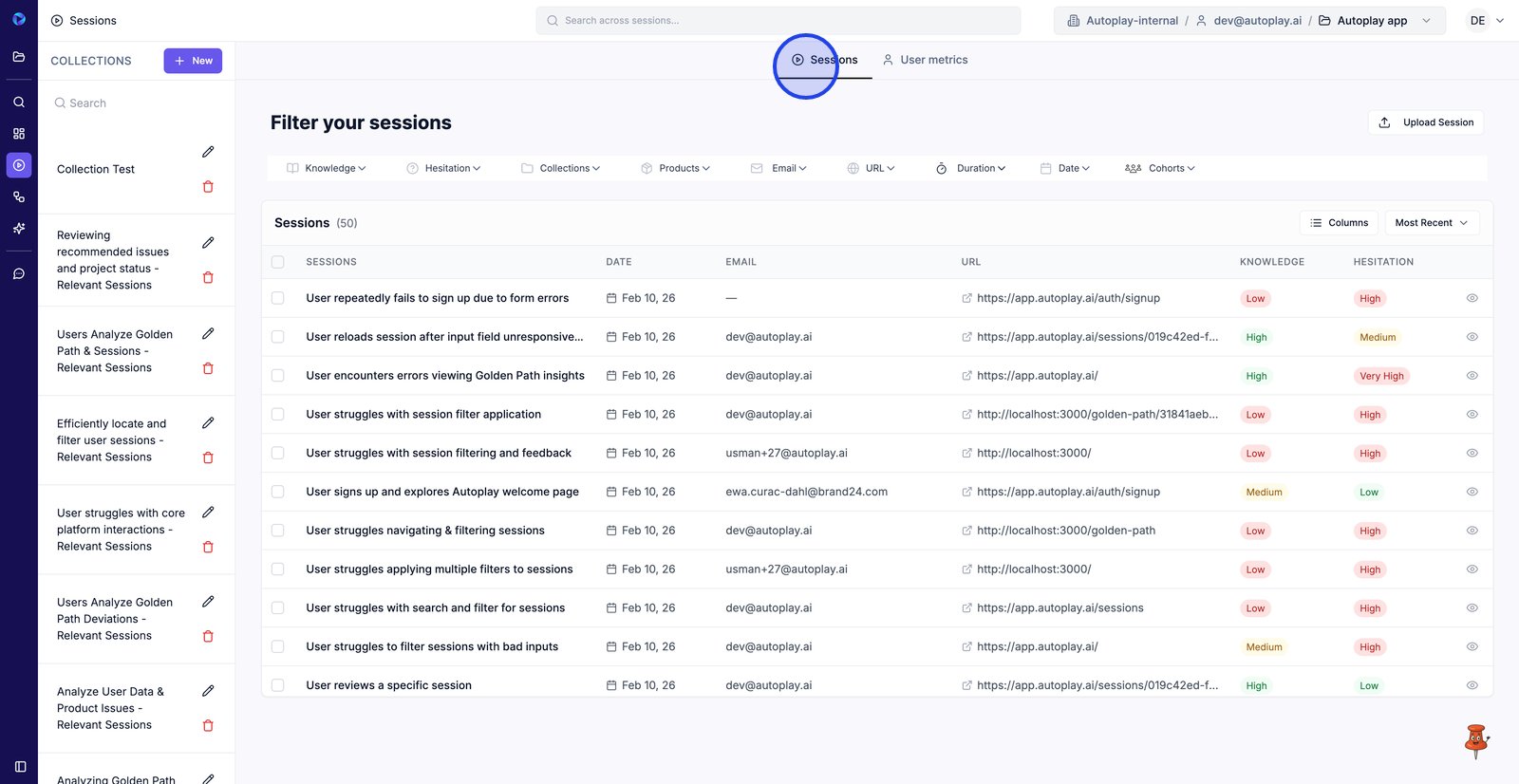
Task: View session 'User reviews a specific session' via eye icon
Action: [1472, 685]
